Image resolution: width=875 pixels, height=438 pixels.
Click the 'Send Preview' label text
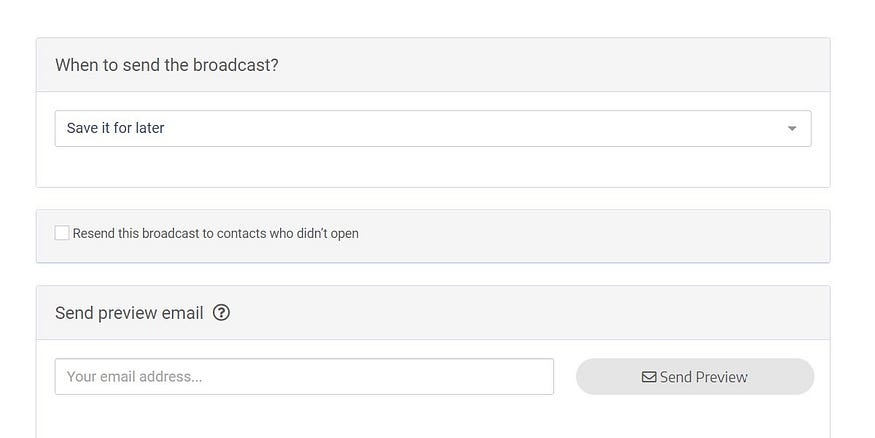[703, 377]
